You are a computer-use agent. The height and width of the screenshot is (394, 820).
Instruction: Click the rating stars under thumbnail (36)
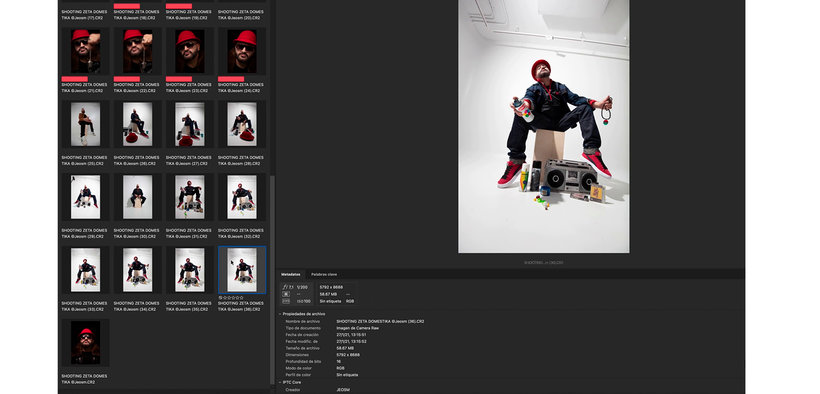[233, 297]
